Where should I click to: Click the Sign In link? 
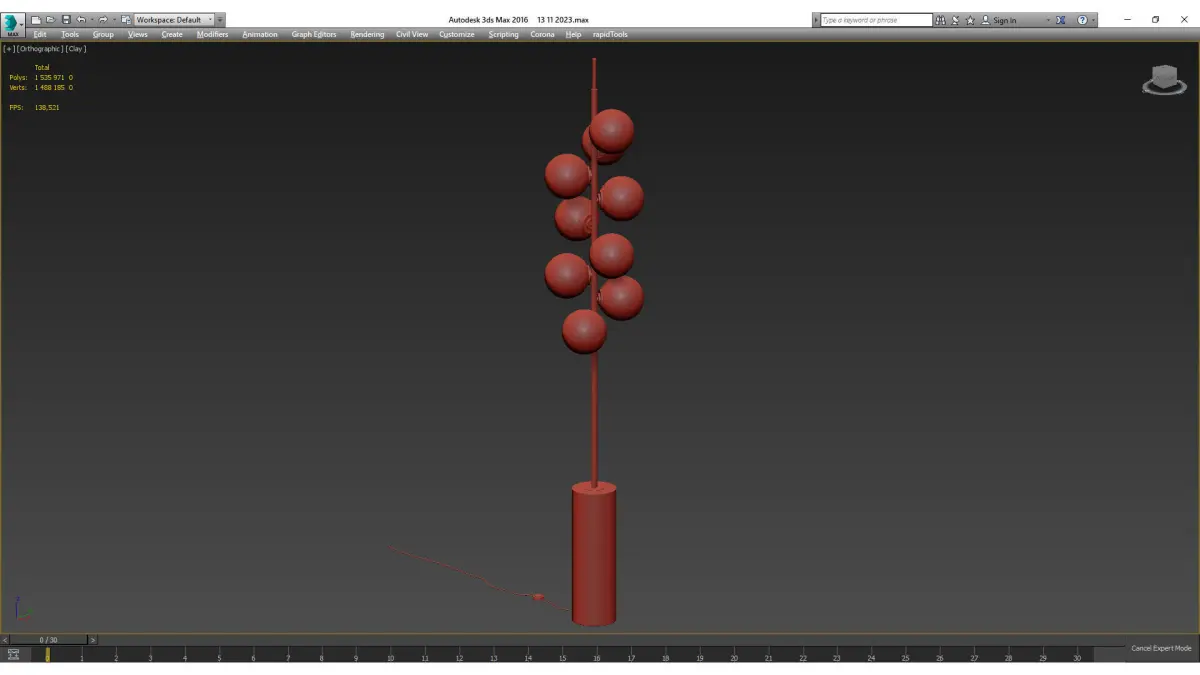tap(1004, 20)
